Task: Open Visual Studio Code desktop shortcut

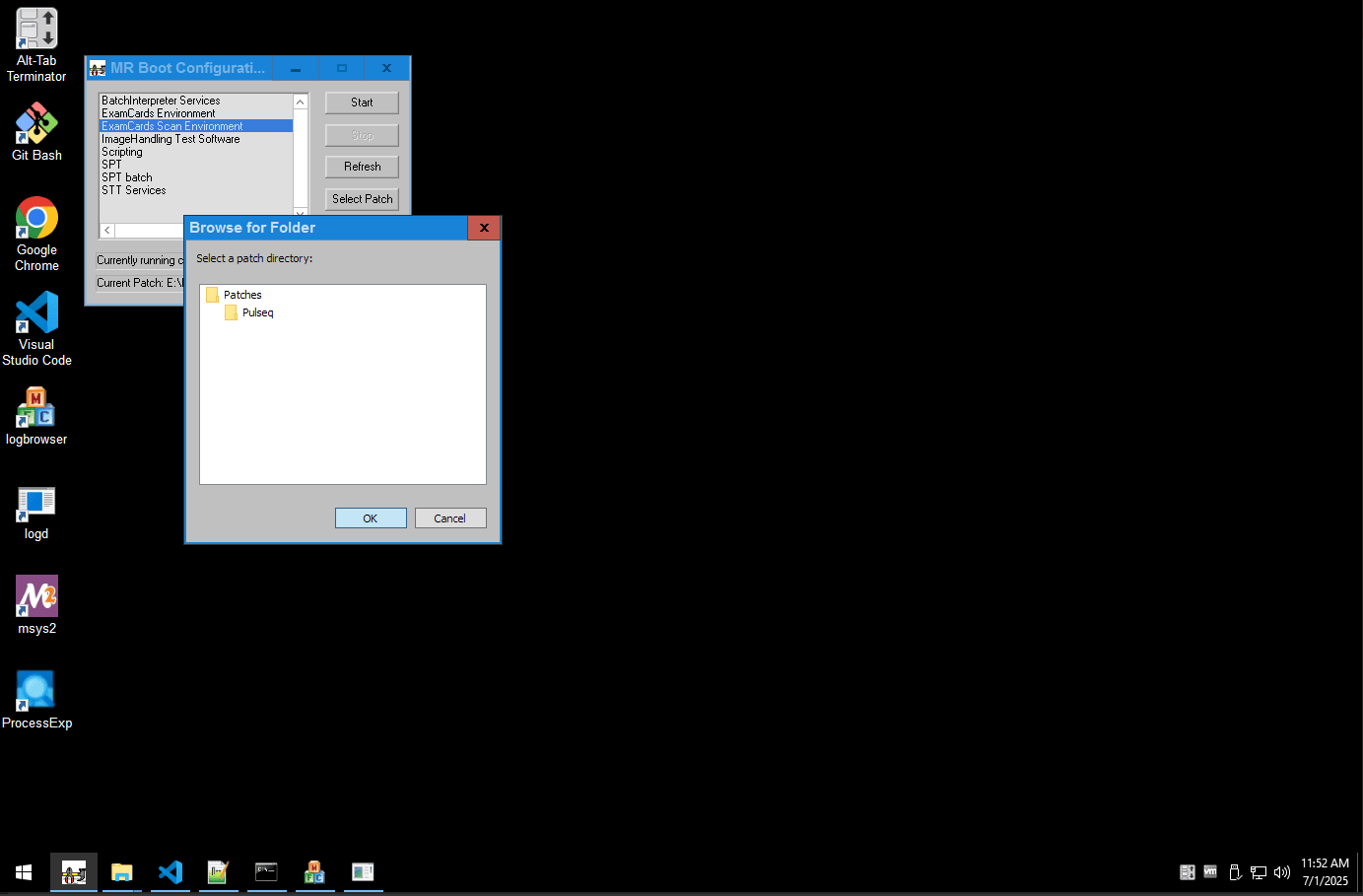Action: [36, 329]
